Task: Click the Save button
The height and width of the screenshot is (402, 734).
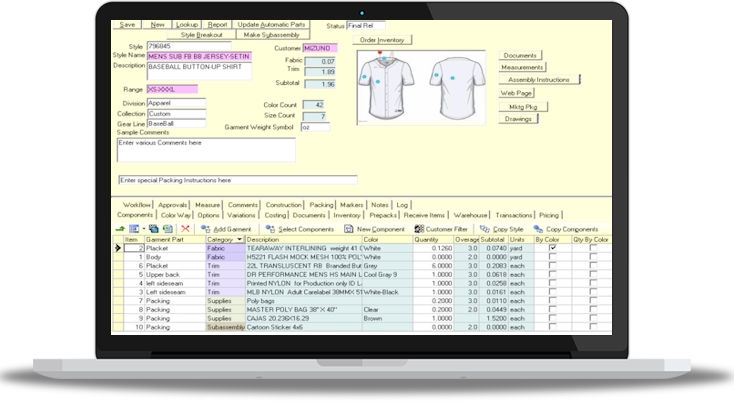Action: 127,24
